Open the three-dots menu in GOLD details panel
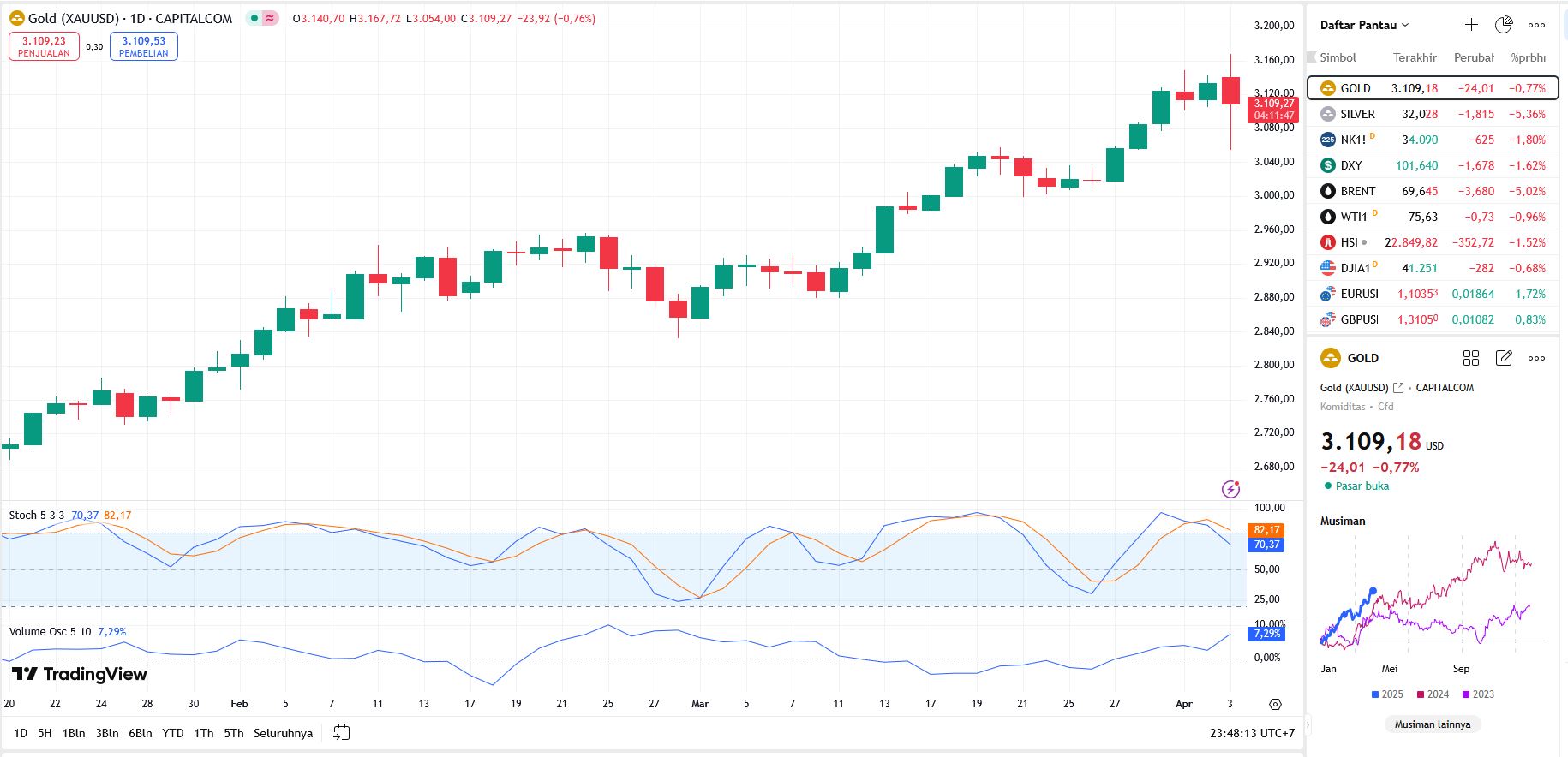Screen dimensions: 1568x757 click(1536, 358)
